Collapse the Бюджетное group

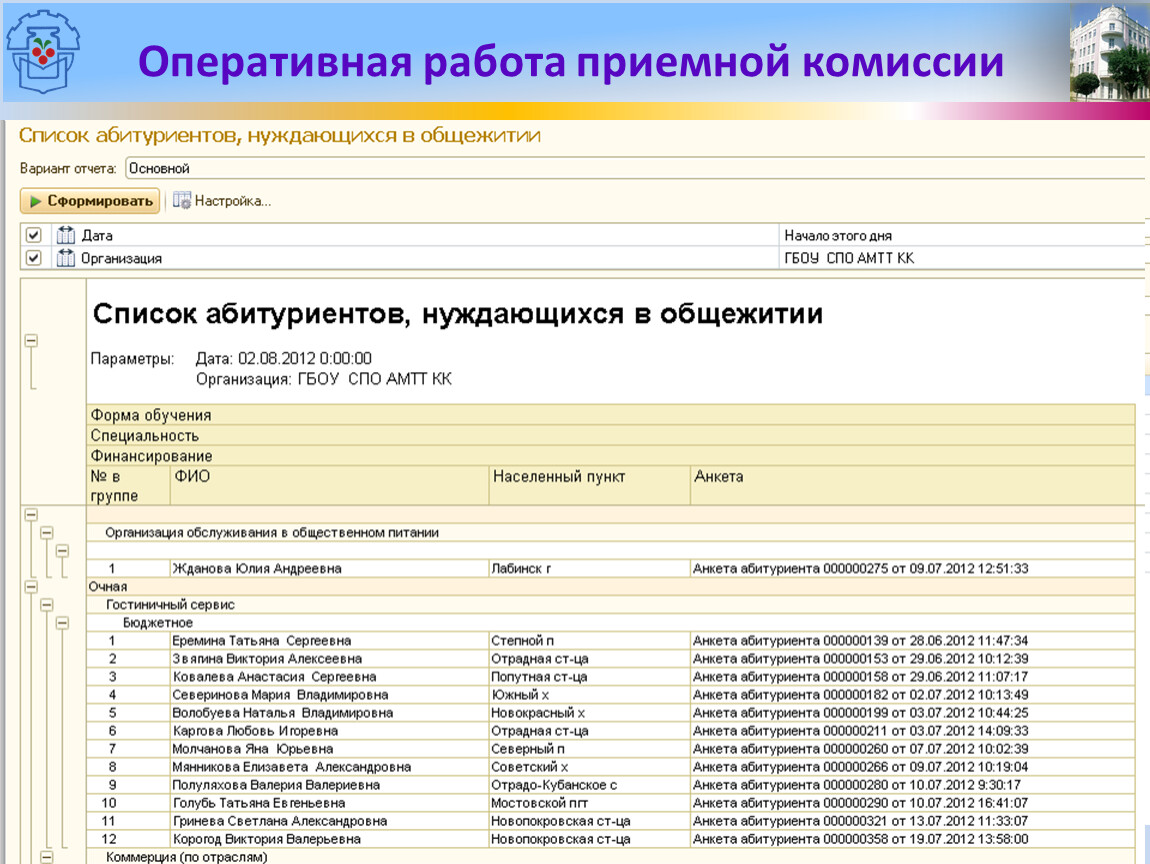62,623
